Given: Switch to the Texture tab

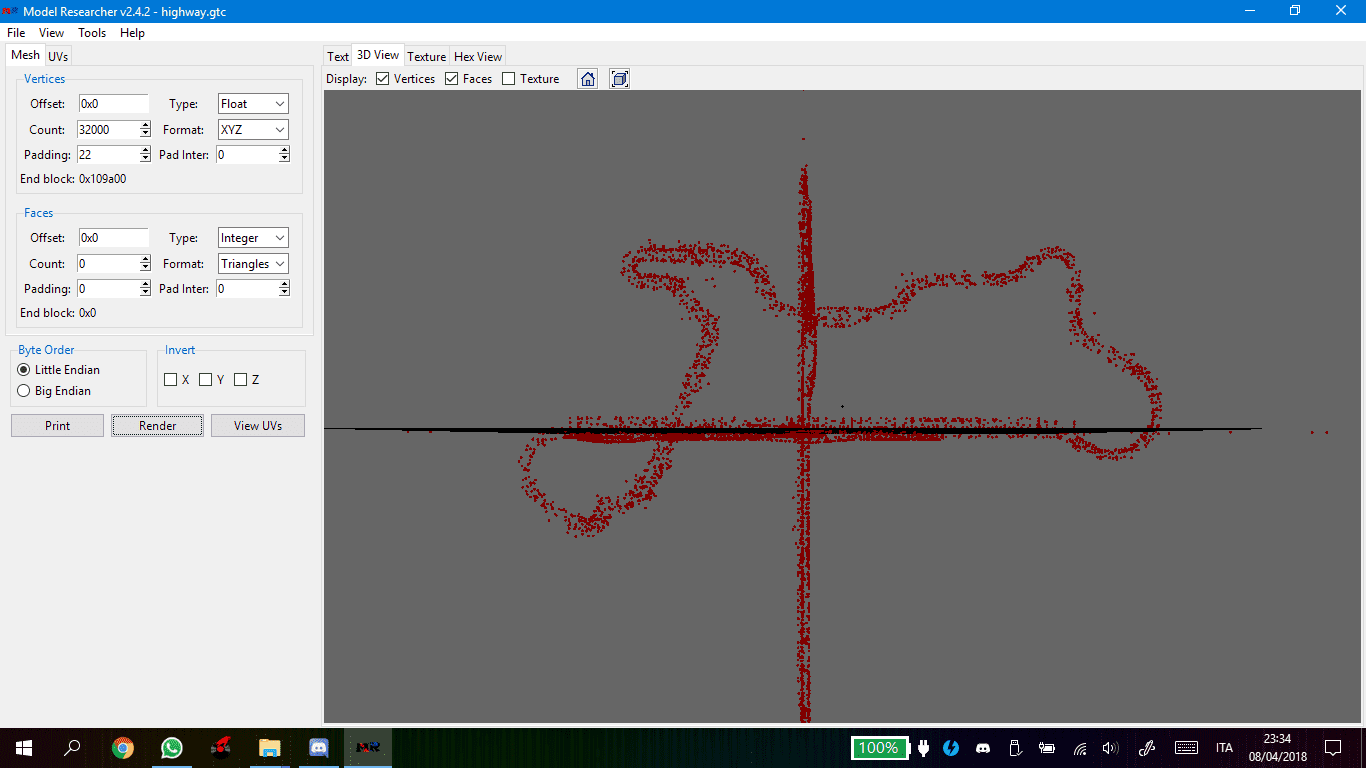Looking at the screenshot, I should click(x=427, y=57).
